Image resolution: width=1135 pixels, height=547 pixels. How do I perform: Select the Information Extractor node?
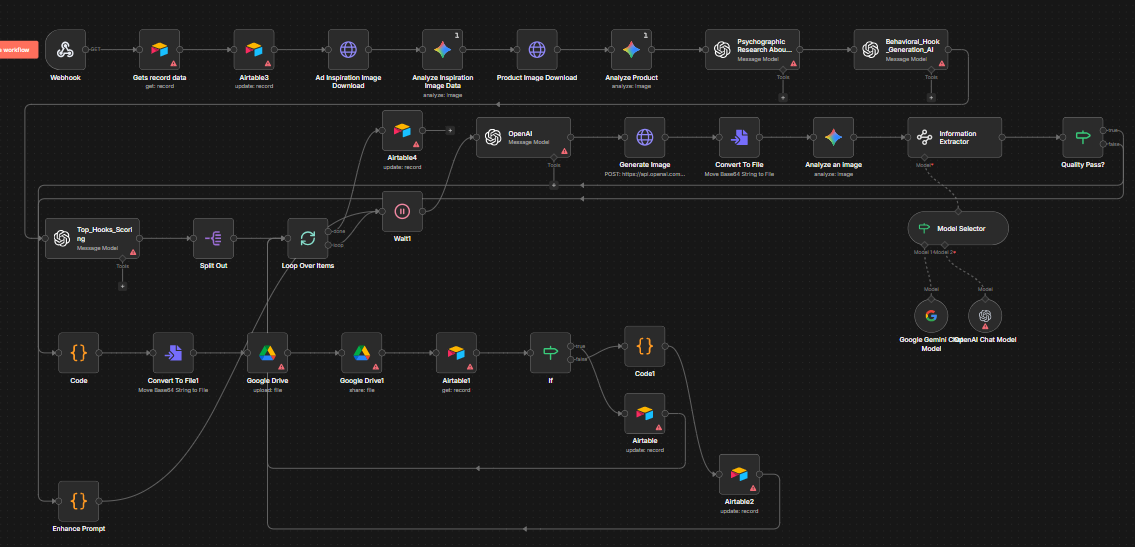tap(955, 137)
